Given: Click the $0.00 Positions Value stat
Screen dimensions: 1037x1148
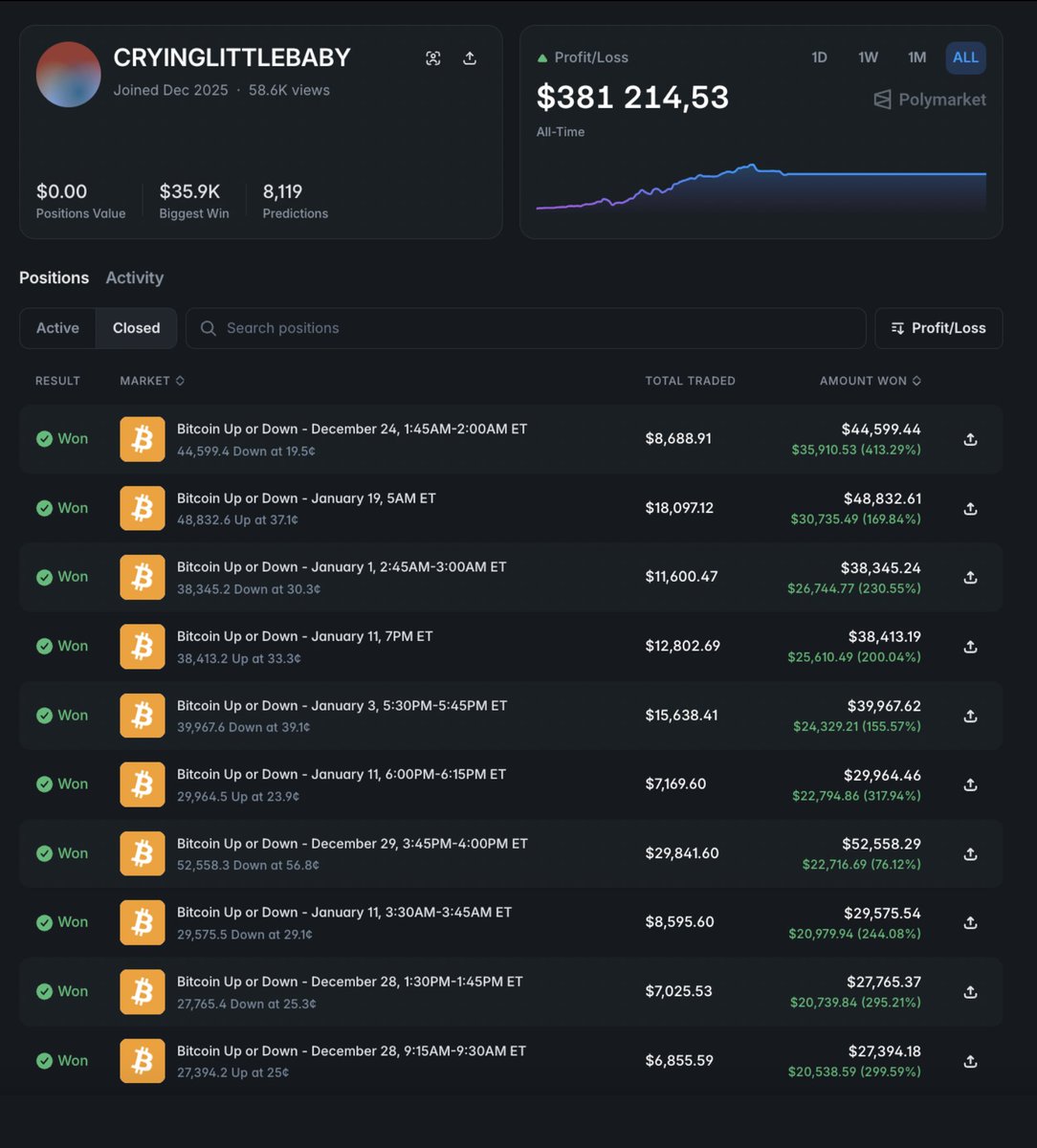Looking at the screenshot, I should (80, 201).
